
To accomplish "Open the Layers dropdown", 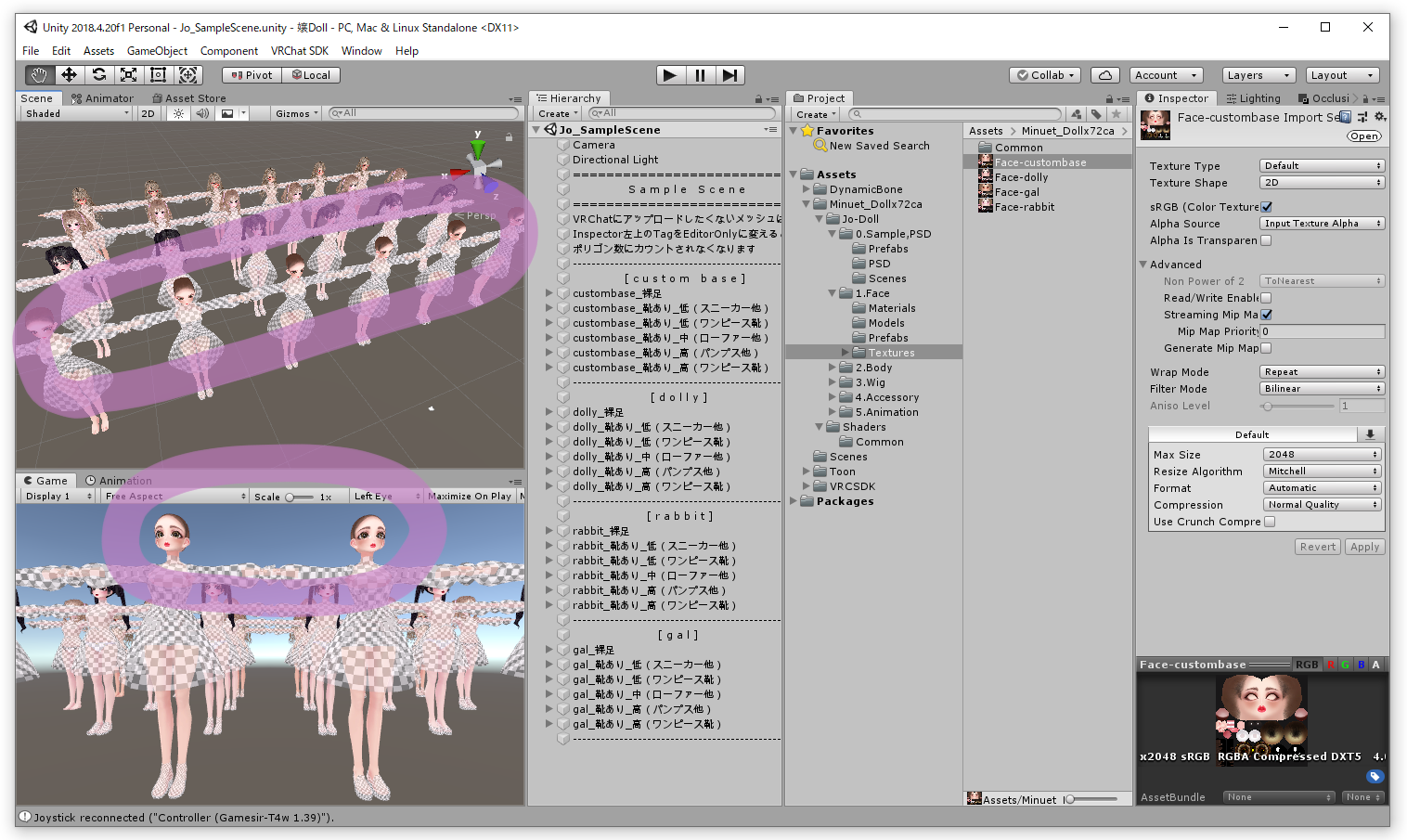I will (x=1258, y=75).
